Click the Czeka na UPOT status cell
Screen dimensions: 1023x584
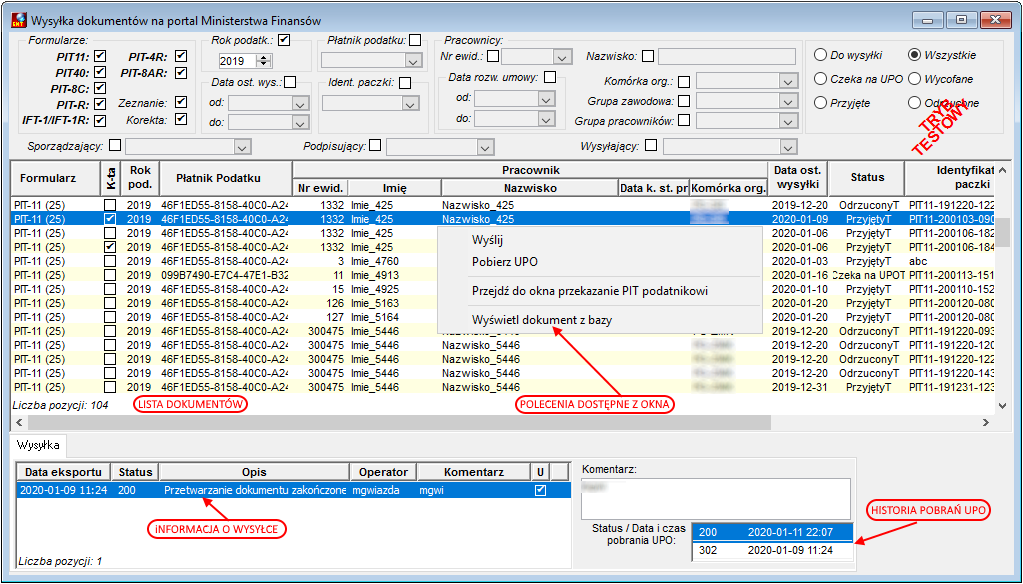(868, 275)
